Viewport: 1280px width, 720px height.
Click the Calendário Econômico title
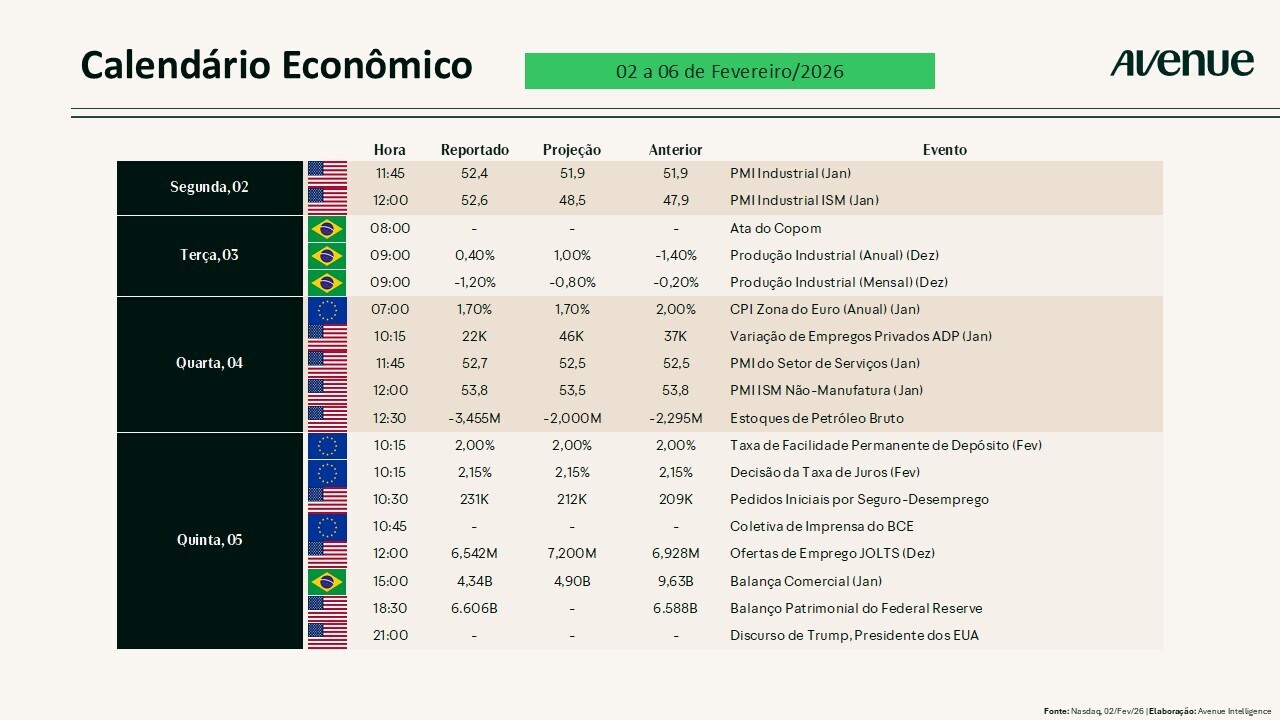pos(276,65)
